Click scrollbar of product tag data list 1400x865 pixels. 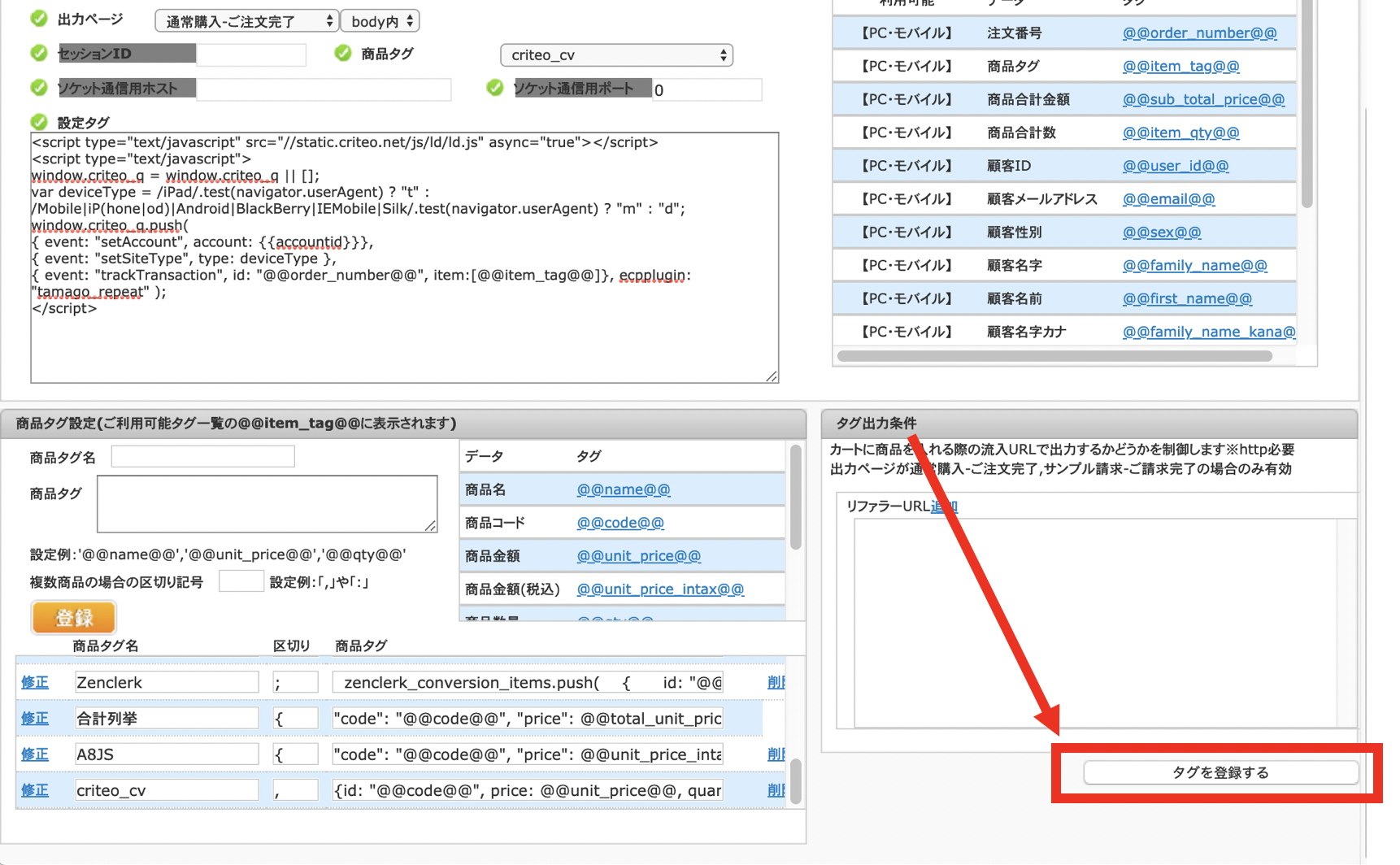(795, 497)
